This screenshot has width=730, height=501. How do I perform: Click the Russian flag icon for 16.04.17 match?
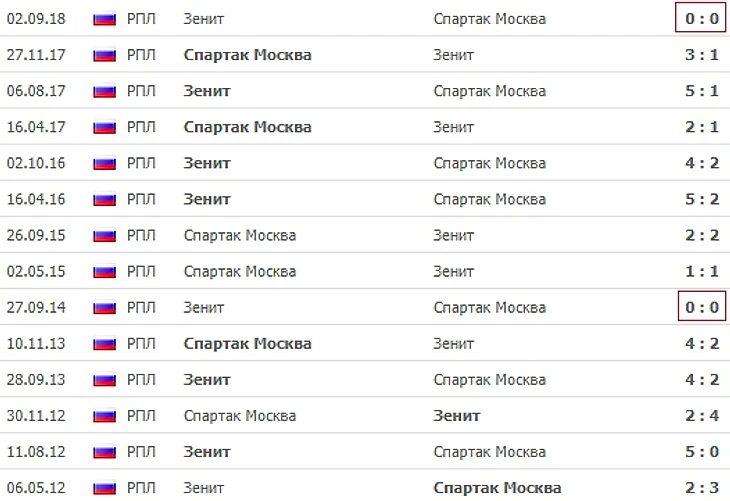tap(104, 128)
